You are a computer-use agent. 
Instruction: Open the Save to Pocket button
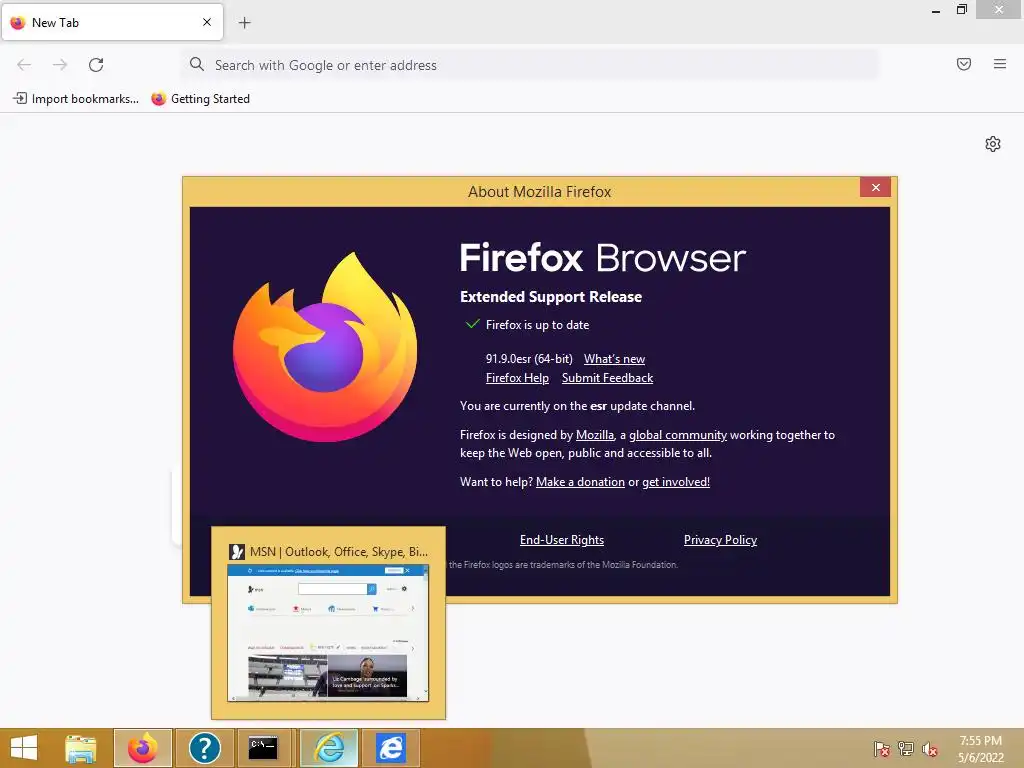pyautogui.click(x=964, y=64)
